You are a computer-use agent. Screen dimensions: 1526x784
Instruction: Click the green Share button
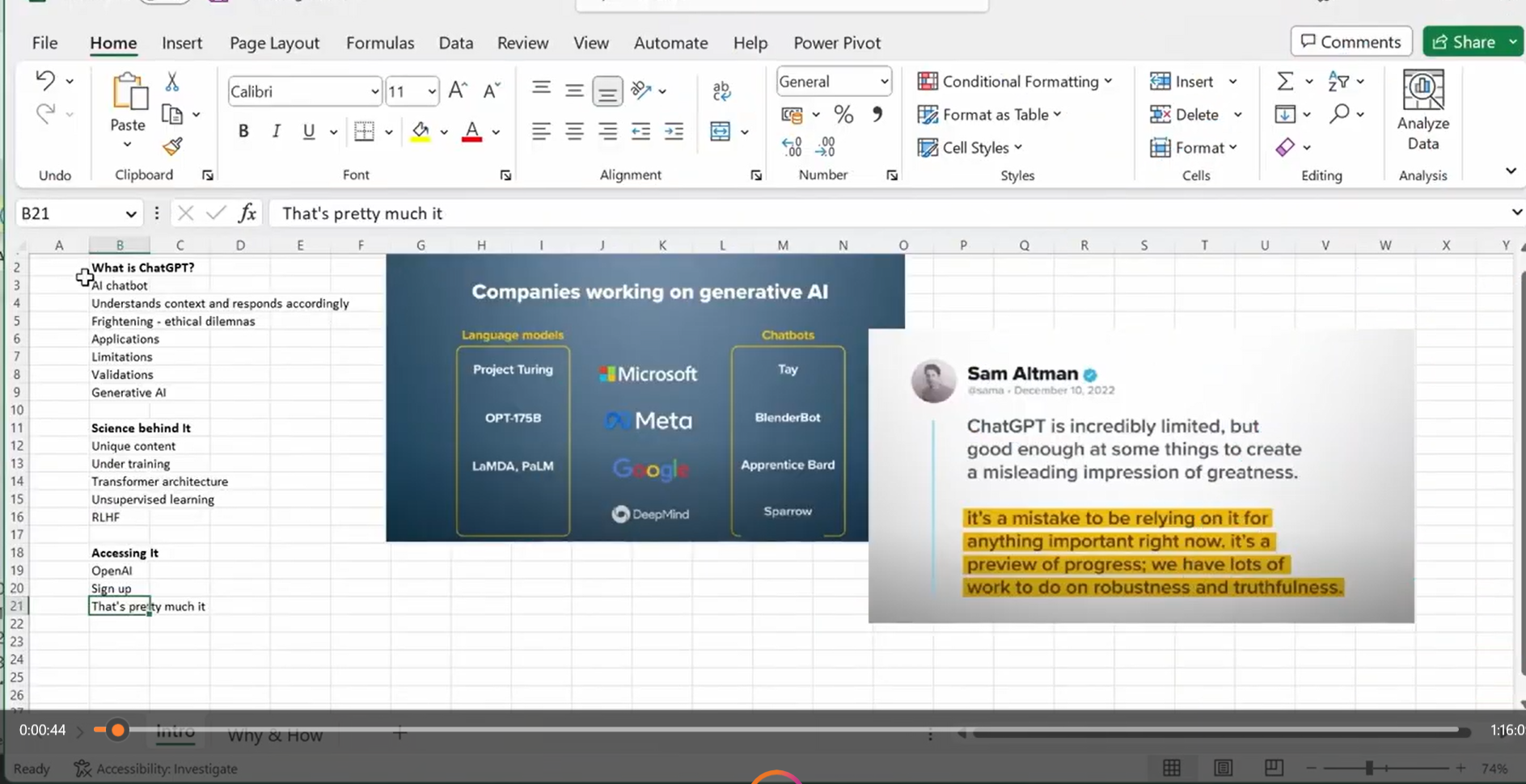click(x=1464, y=42)
